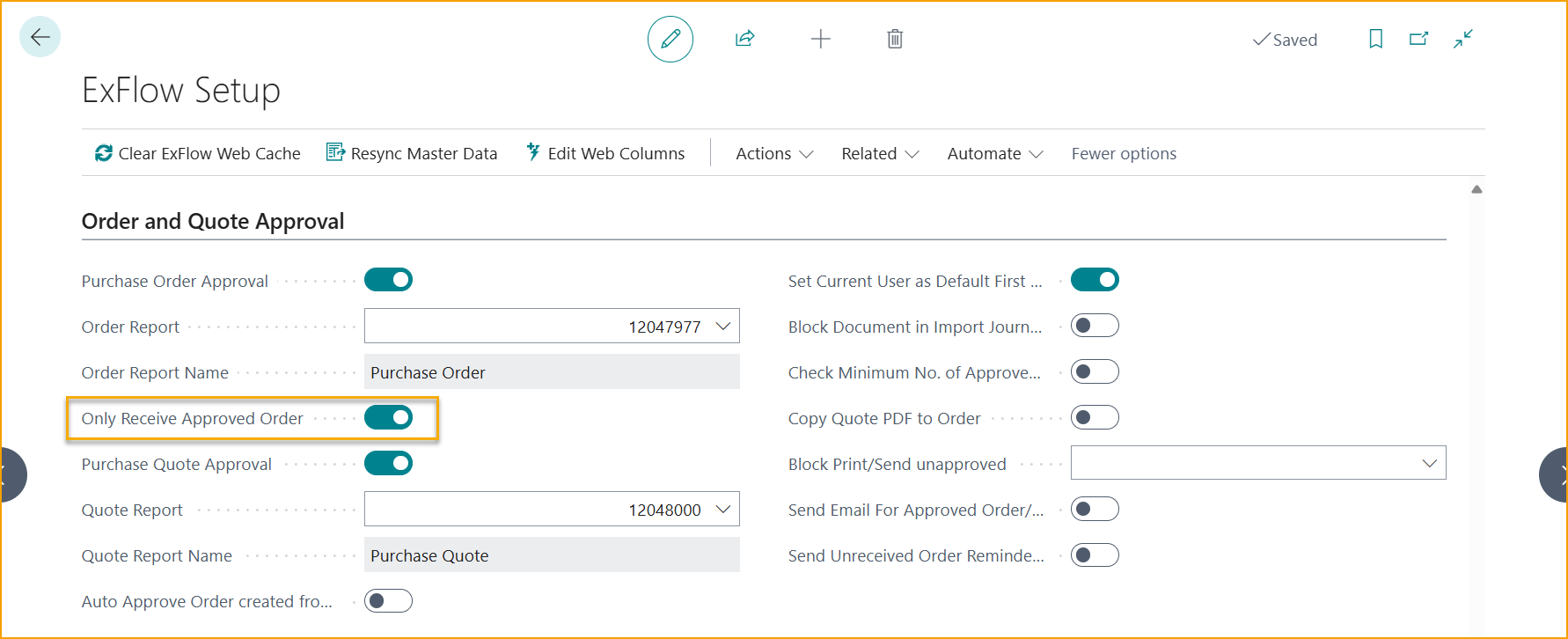1568x639 pixels.
Task: Enable Auto Approve Order created toggle
Action: (x=388, y=600)
